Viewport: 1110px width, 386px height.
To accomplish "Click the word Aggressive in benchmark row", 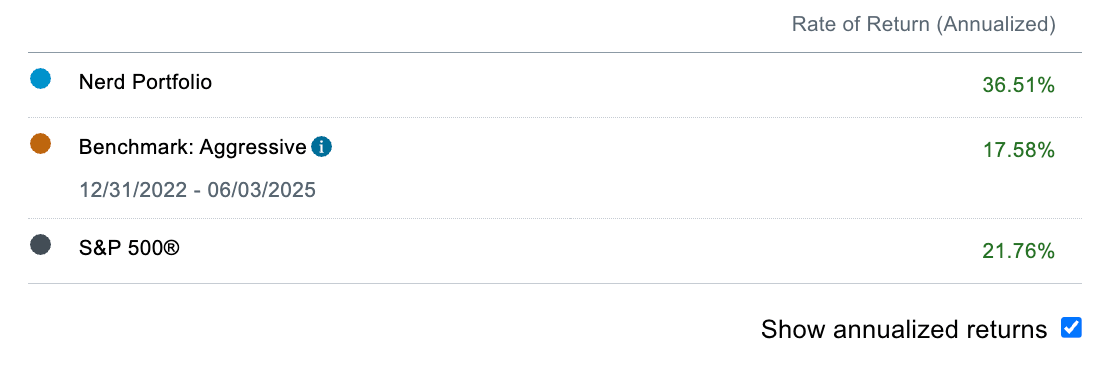I will click(x=253, y=147).
